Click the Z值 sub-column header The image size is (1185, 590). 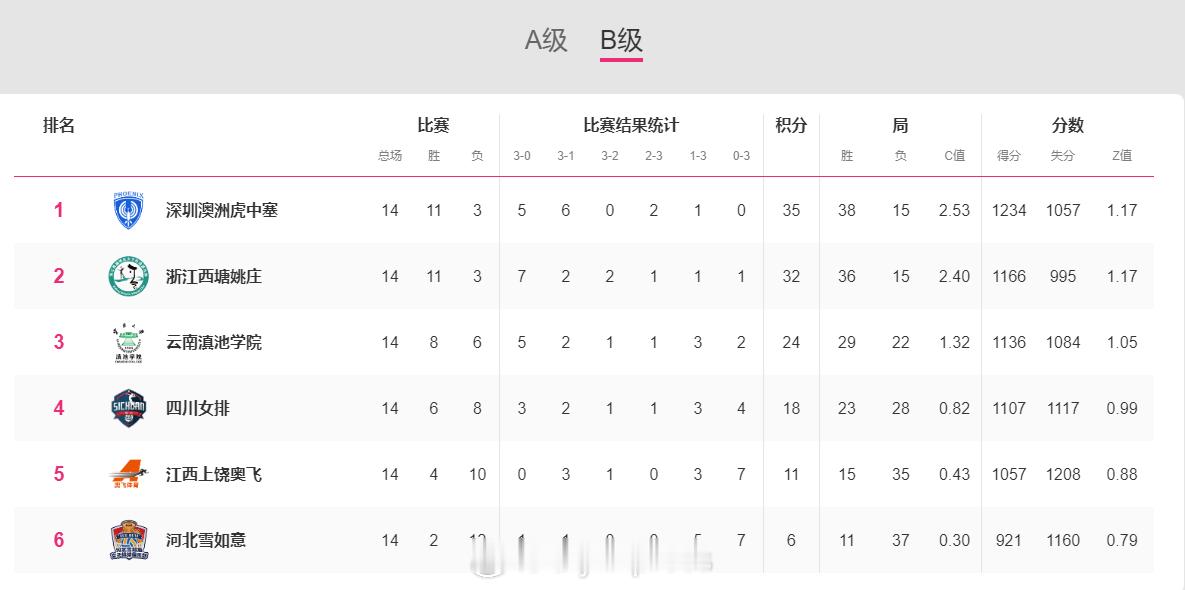tap(1122, 156)
